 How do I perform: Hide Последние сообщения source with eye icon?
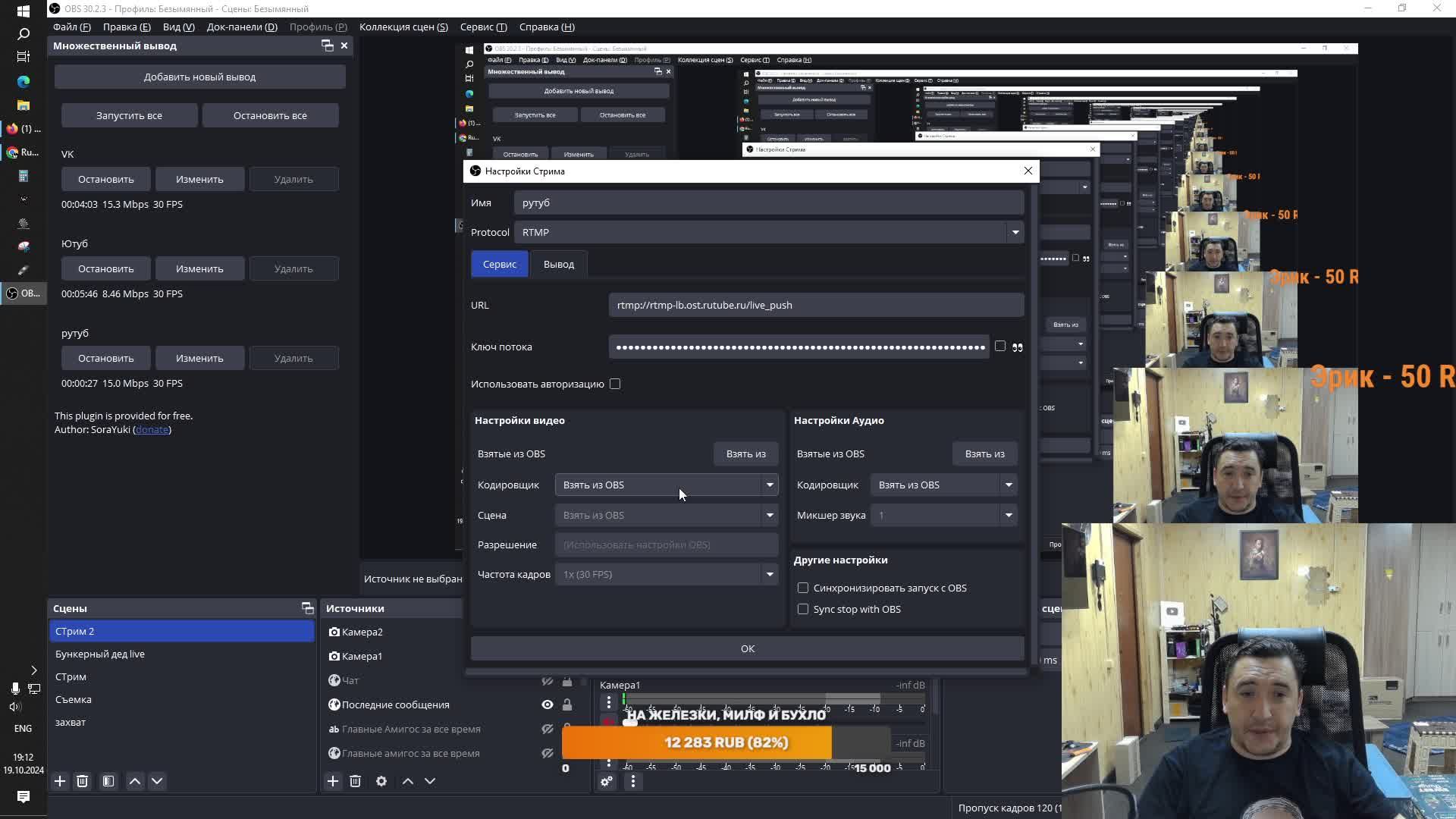[547, 704]
